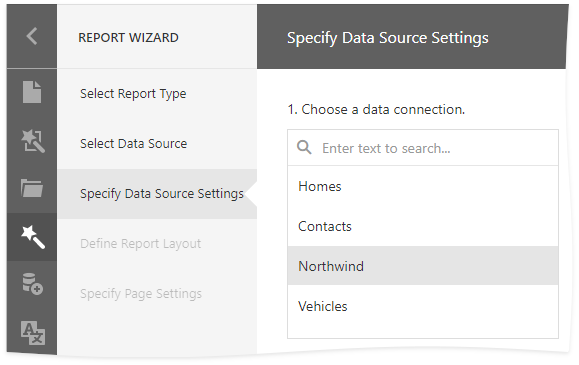Open the New Report page icon

32,92
